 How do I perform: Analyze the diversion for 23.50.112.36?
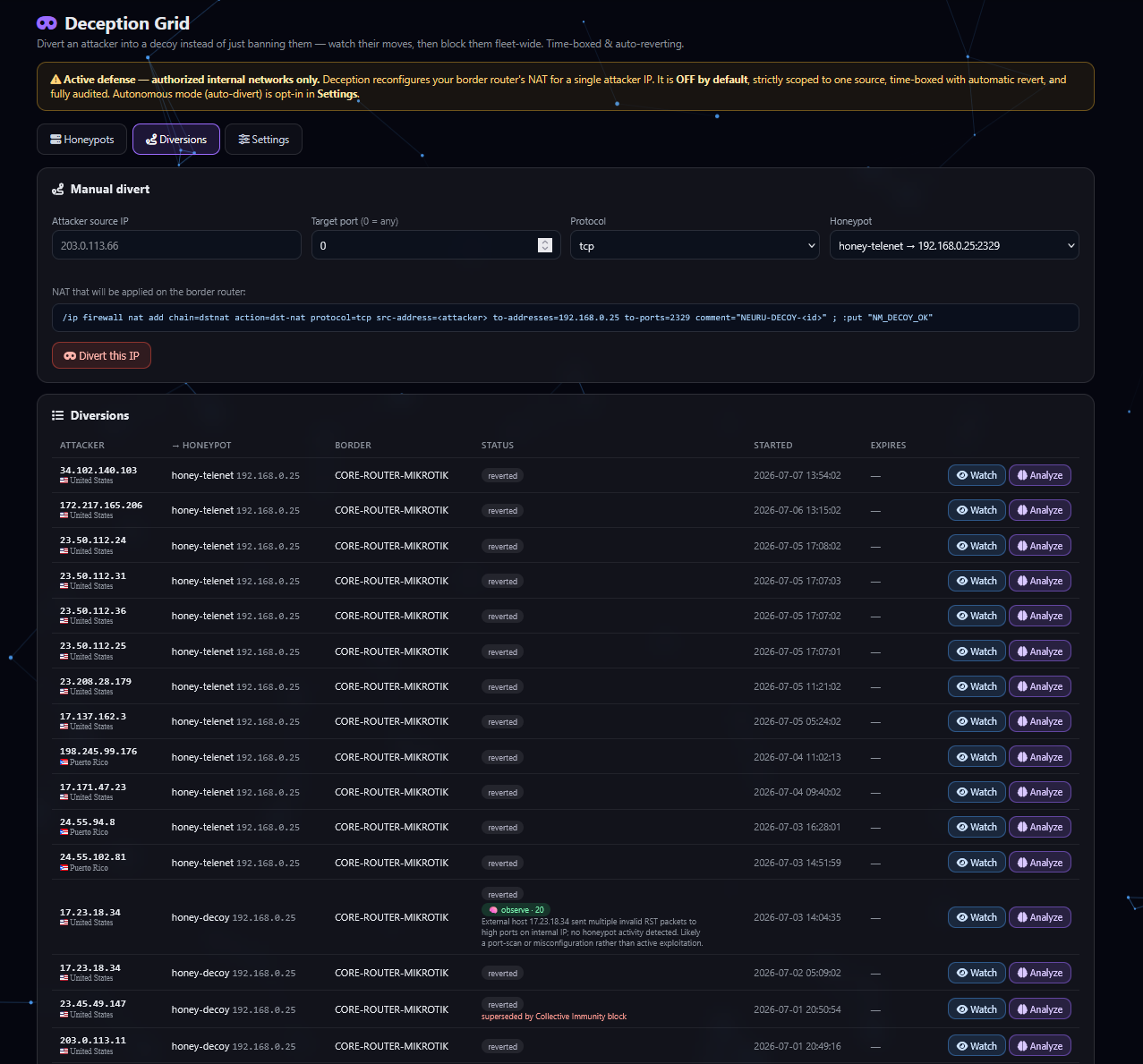pyautogui.click(x=1040, y=616)
